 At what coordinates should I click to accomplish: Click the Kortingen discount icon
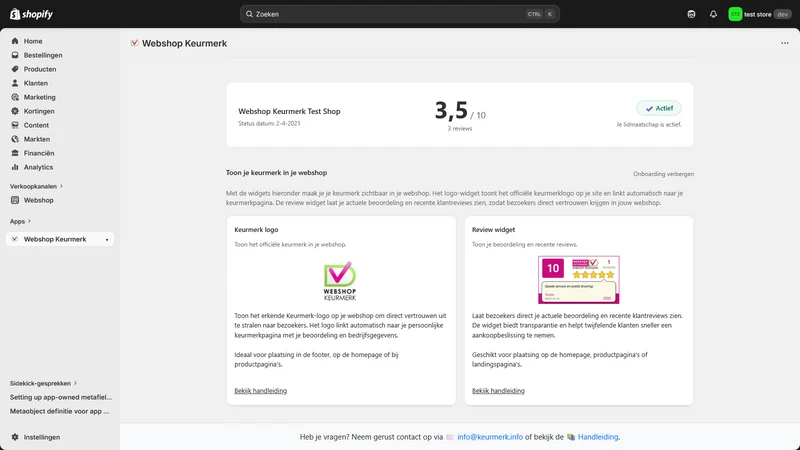click(x=15, y=111)
